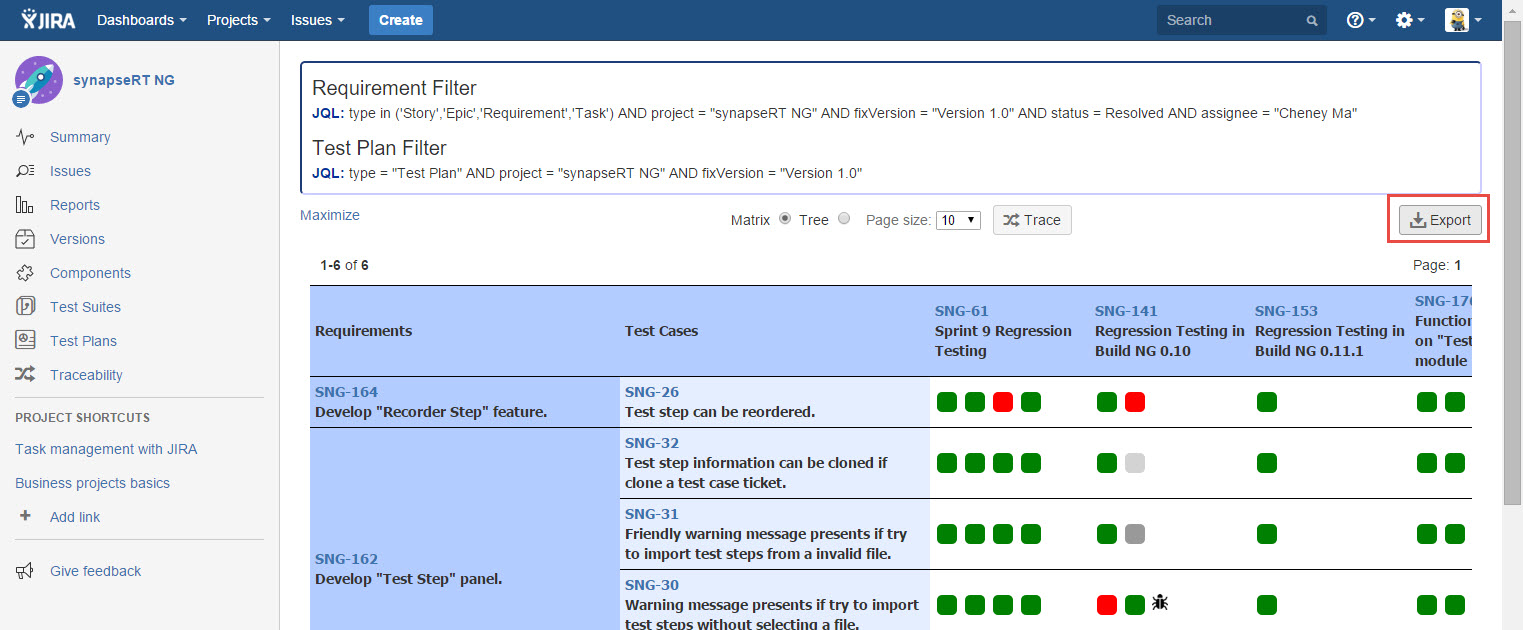Expand the Dashboards menu
The image size is (1523, 630).
[142, 20]
